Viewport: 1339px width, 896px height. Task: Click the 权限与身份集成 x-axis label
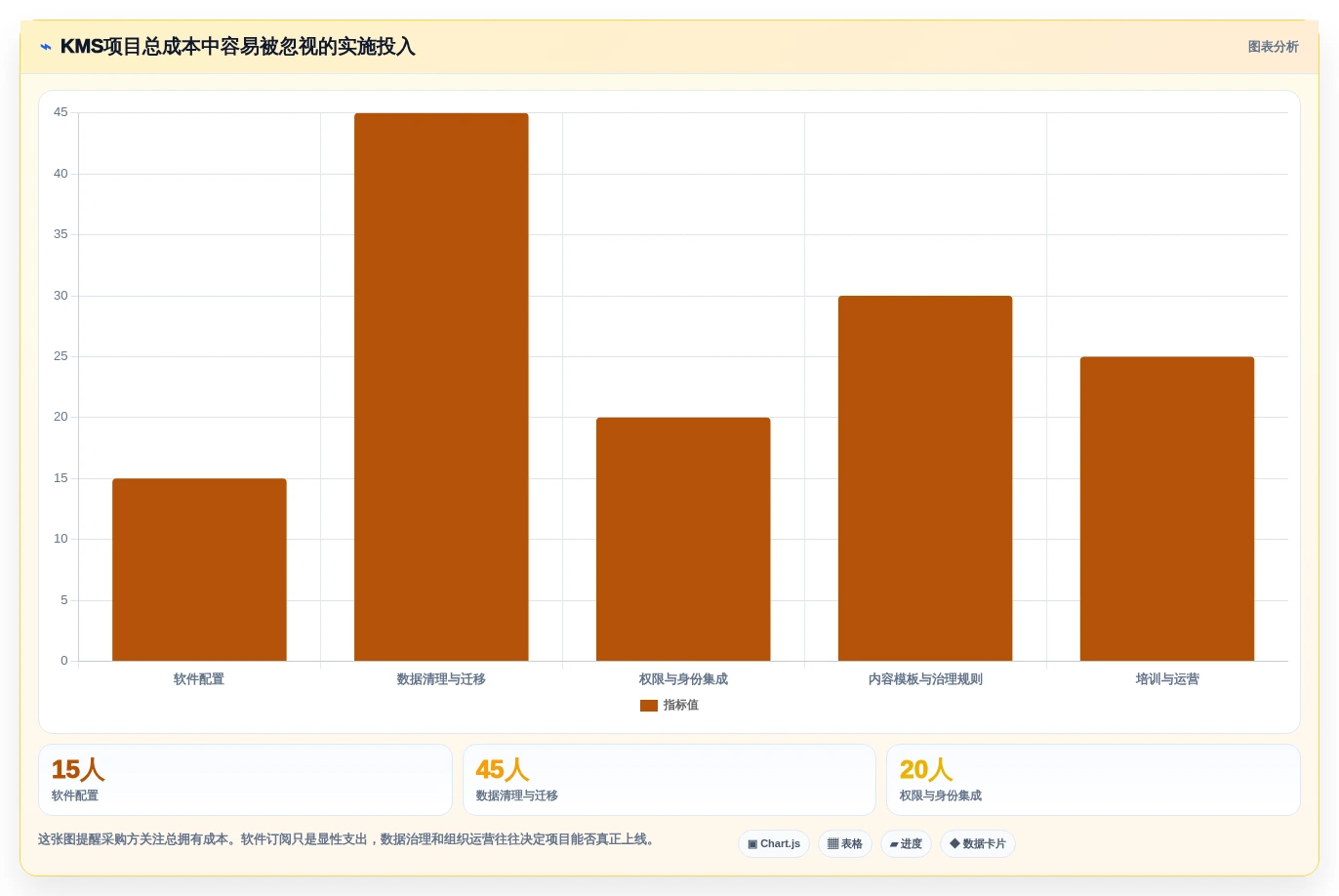(683, 679)
